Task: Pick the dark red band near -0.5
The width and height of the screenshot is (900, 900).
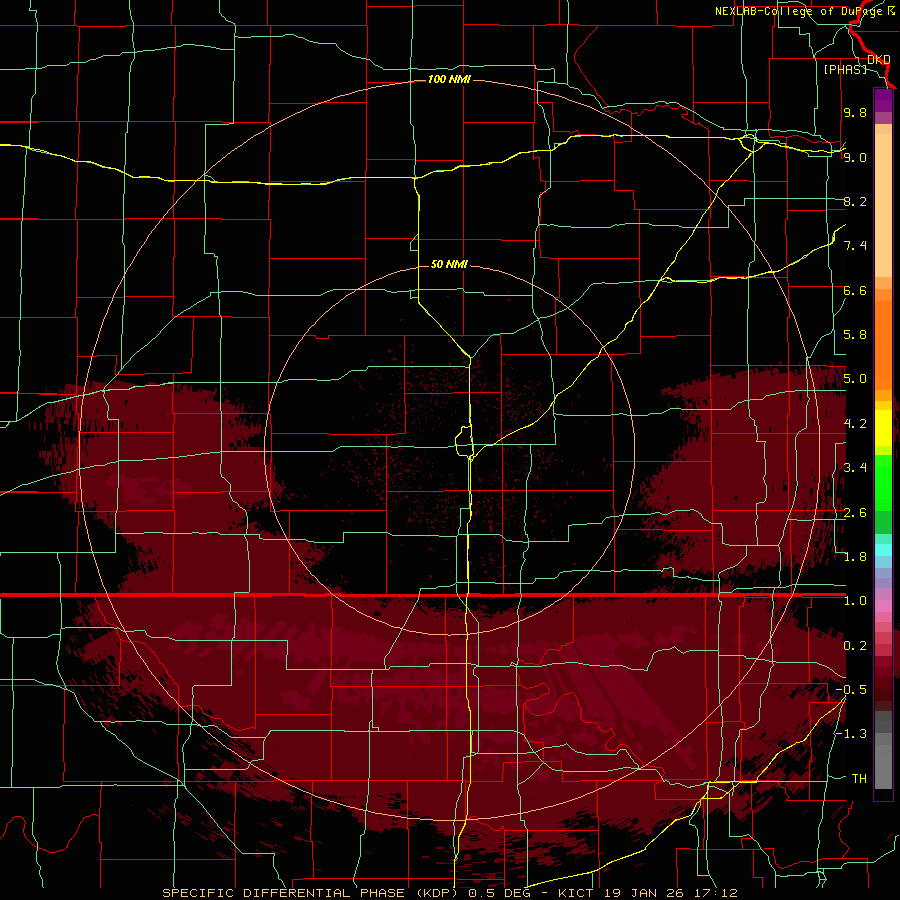Action: click(x=883, y=690)
